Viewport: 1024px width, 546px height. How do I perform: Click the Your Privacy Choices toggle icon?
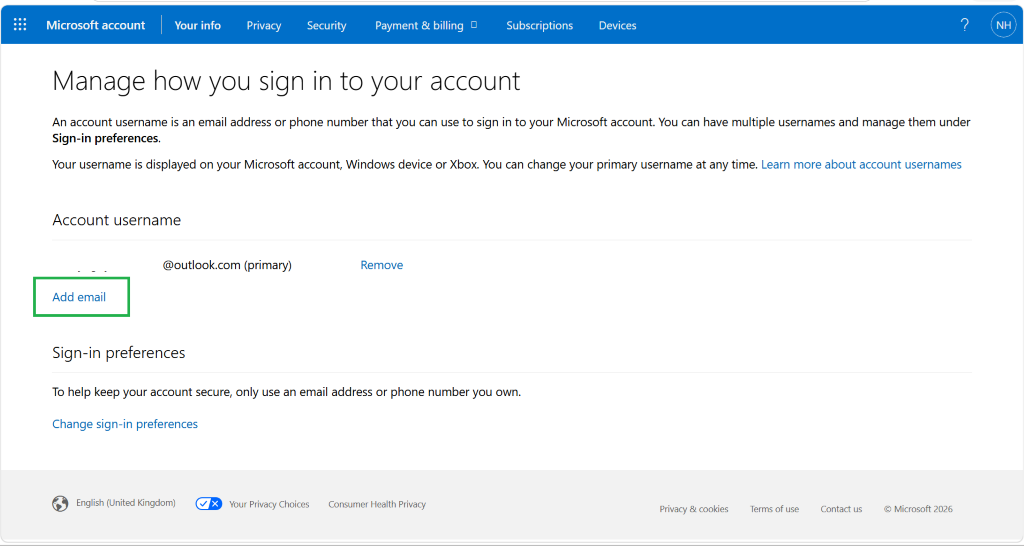coord(209,504)
